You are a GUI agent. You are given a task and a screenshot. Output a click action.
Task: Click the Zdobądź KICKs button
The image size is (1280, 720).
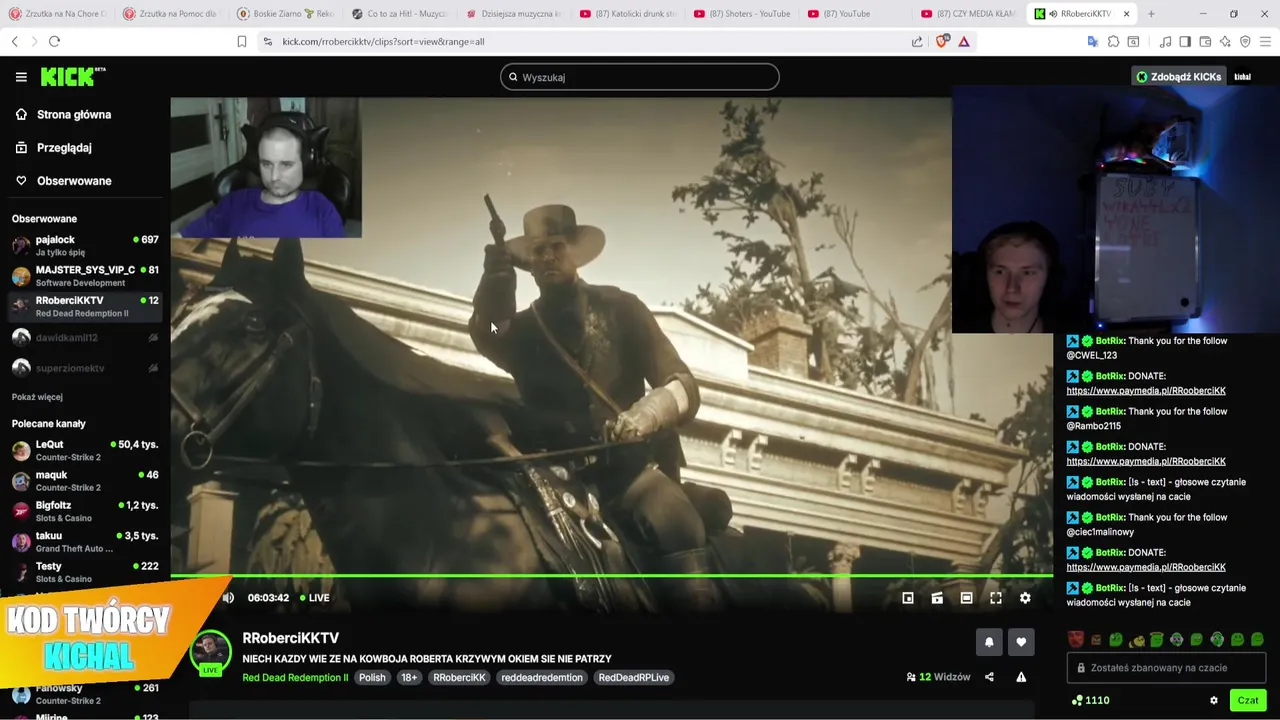pyautogui.click(x=1178, y=77)
